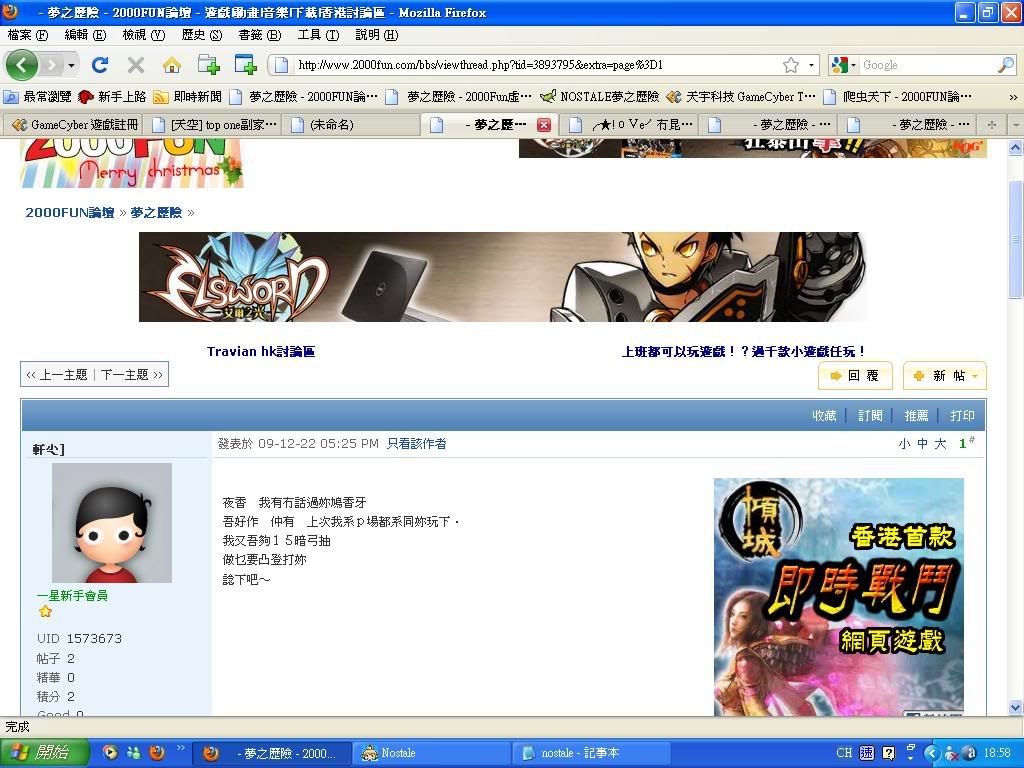1024x768 pixels.
Task: Click inside the Google search box
Action: coord(927,65)
